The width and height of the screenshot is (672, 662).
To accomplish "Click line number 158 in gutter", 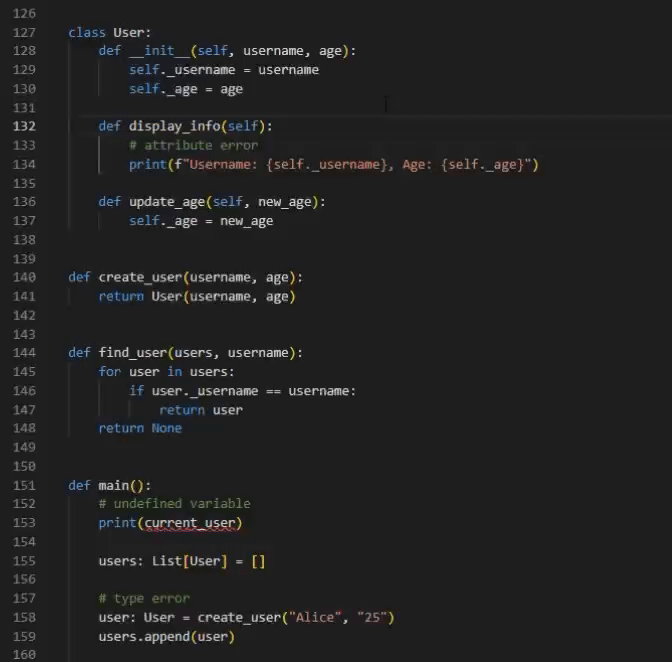I will pyautogui.click(x=24, y=617).
